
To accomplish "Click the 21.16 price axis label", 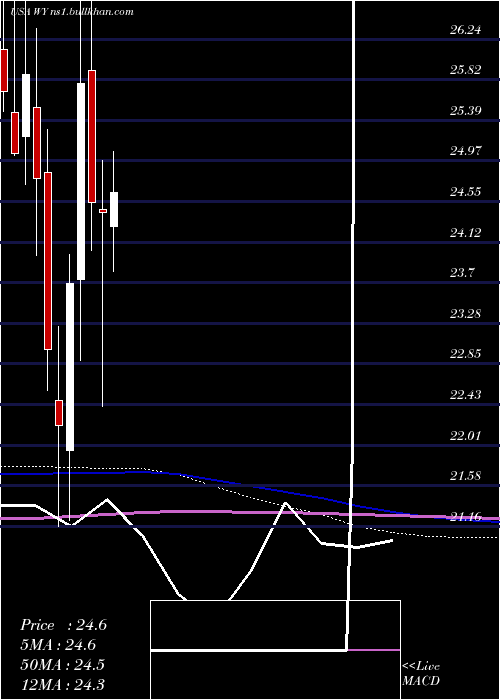I will (466, 517).
